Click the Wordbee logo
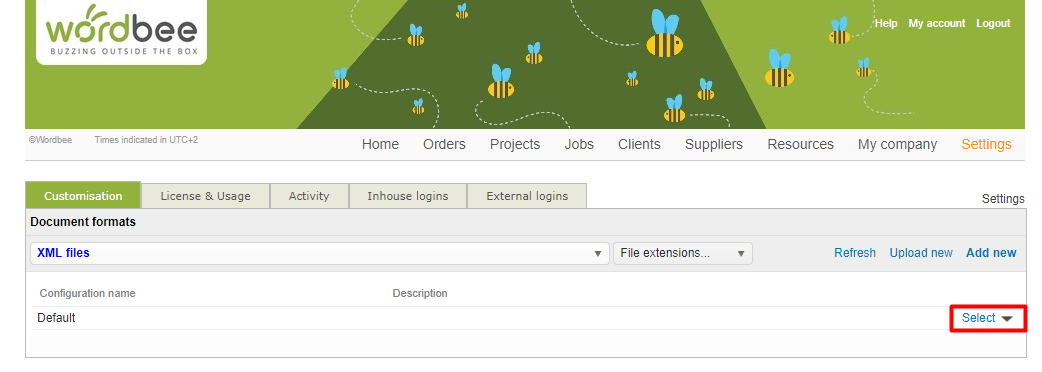This screenshot has height=372, width=1042. [122, 32]
